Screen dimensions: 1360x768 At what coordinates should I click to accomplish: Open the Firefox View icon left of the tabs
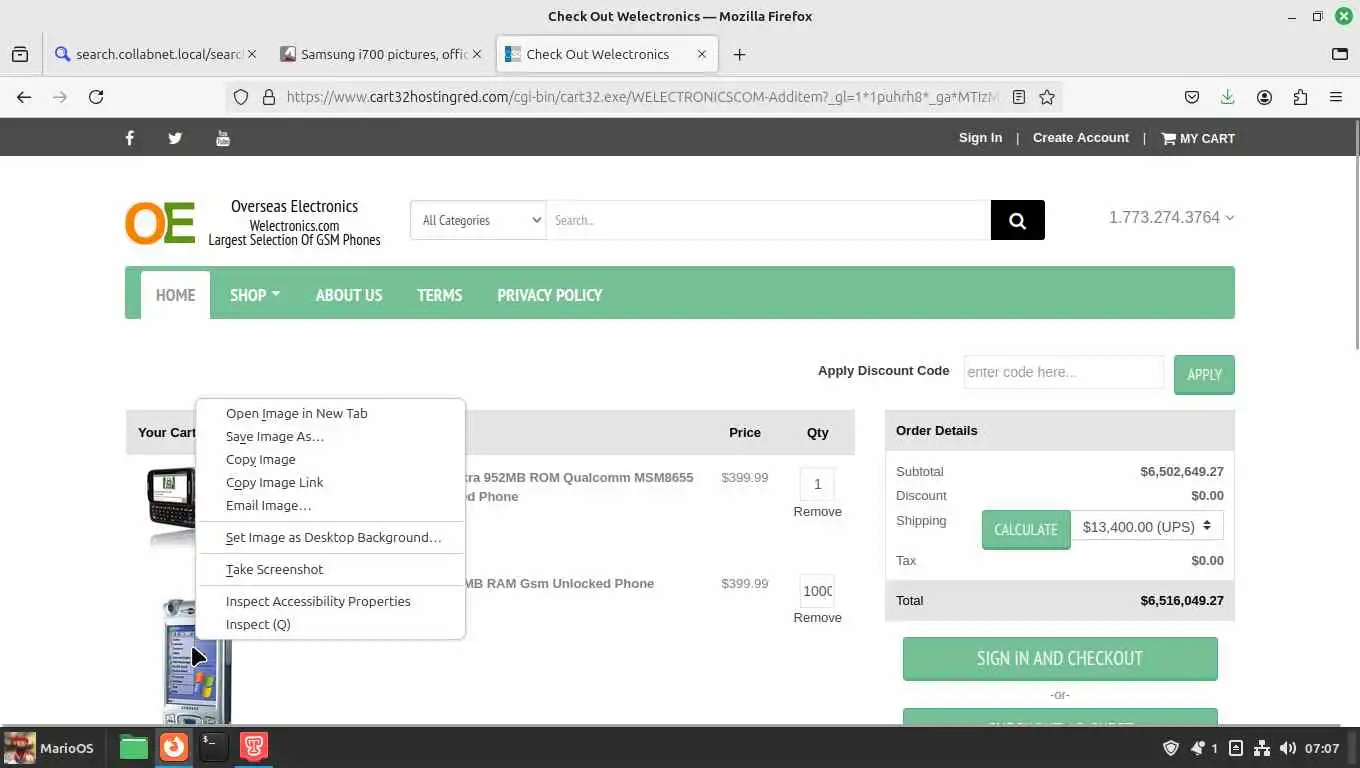point(20,54)
